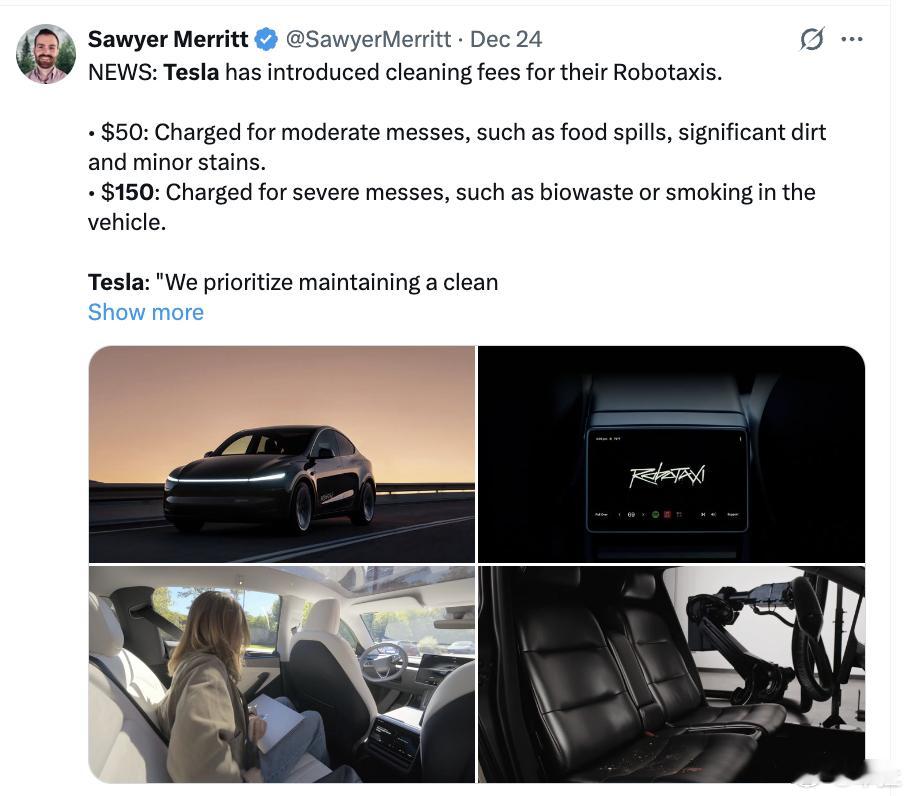Open photo of woman in back seat

pyautogui.click(x=282, y=674)
